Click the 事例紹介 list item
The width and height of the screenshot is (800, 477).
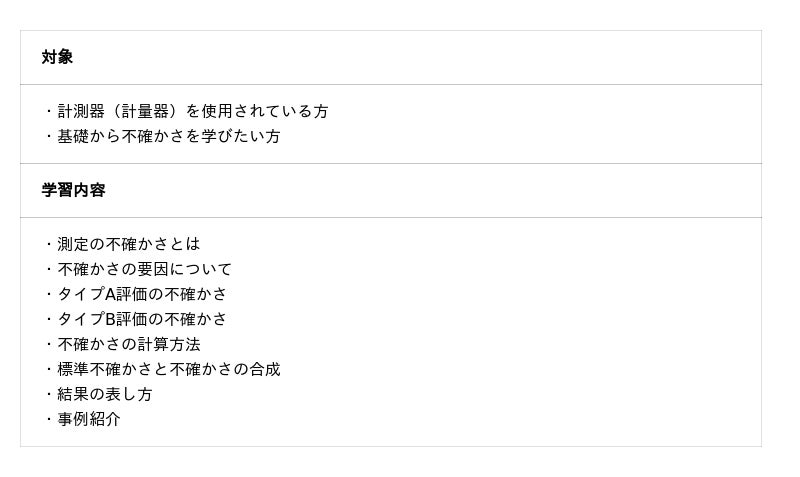click(x=88, y=419)
